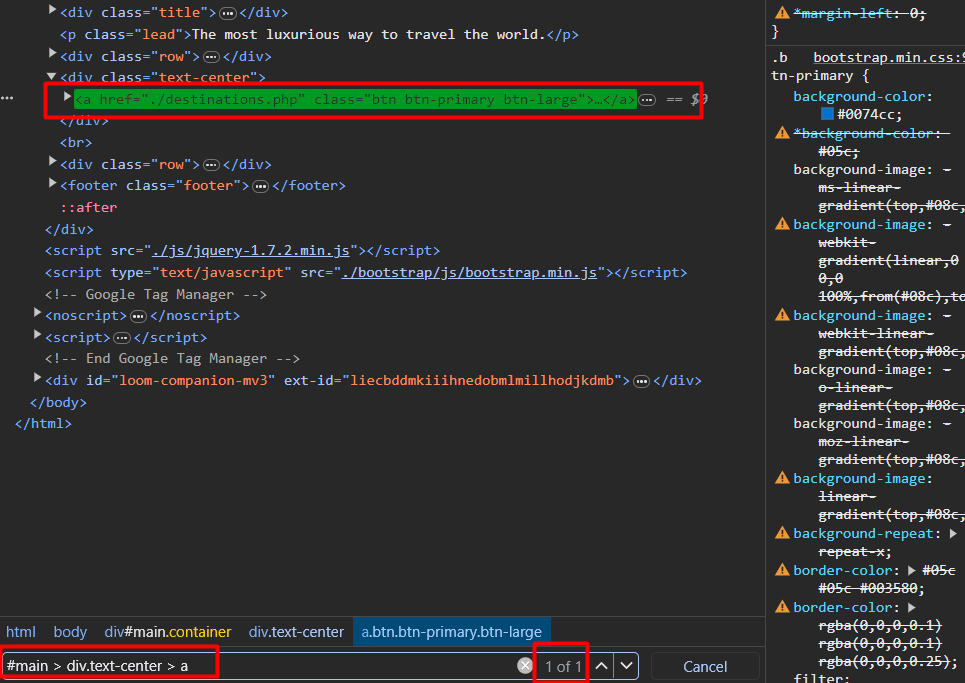Expand the destinations.php anchor node
Viewport: 965px width, 683px height.
(x=67, y=97)
